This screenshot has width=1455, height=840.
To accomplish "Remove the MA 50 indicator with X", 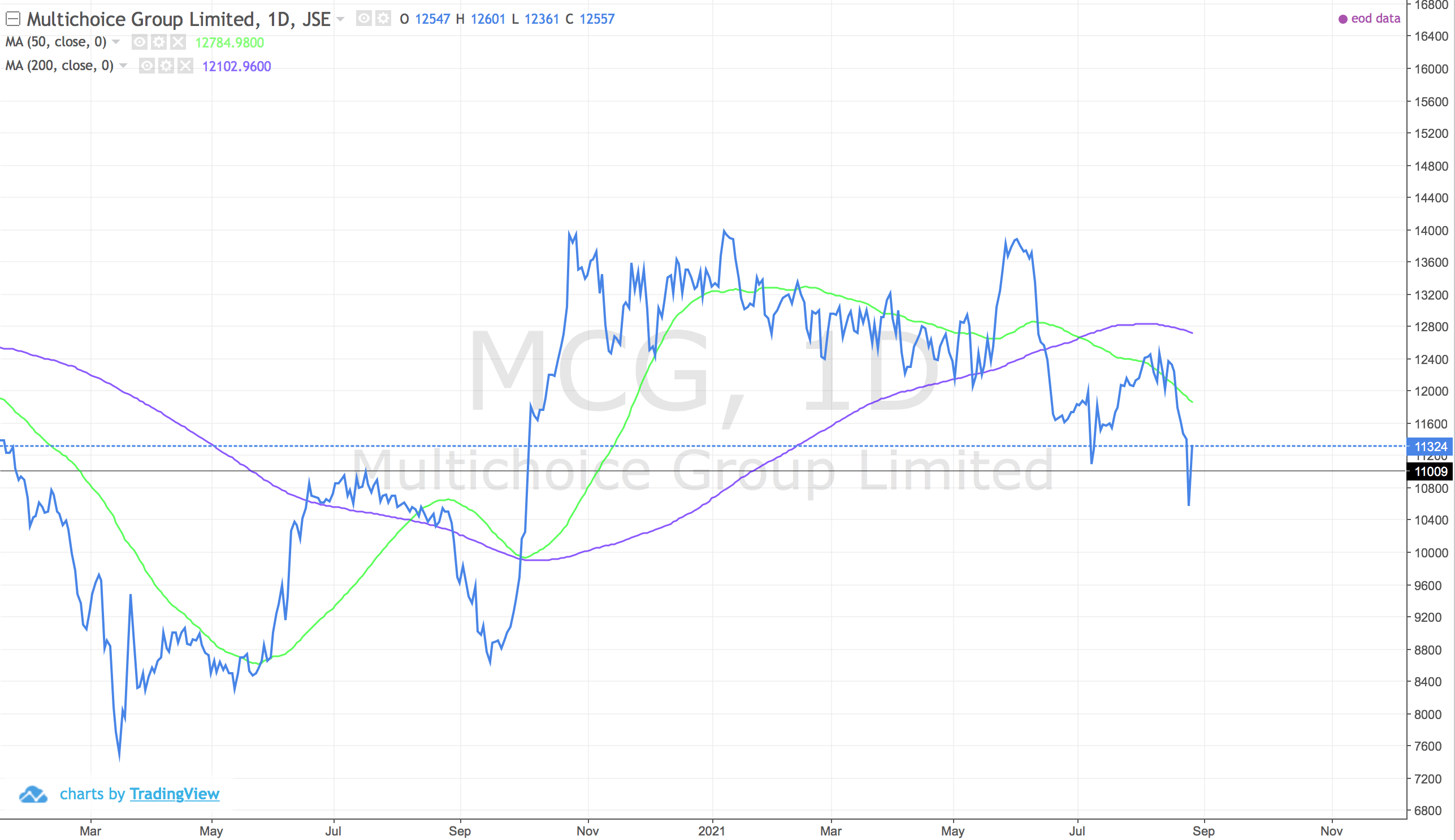I will click(x=177, y=42).
